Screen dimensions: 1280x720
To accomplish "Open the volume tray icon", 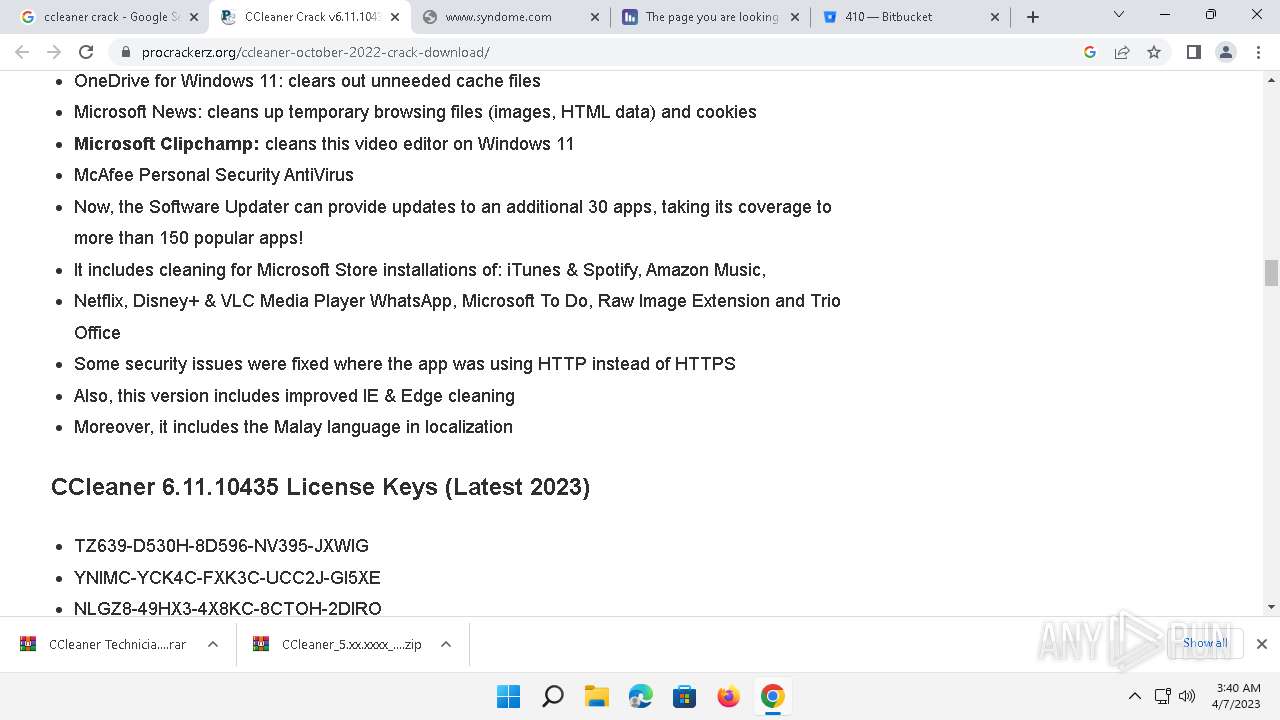I will 1187,696.
